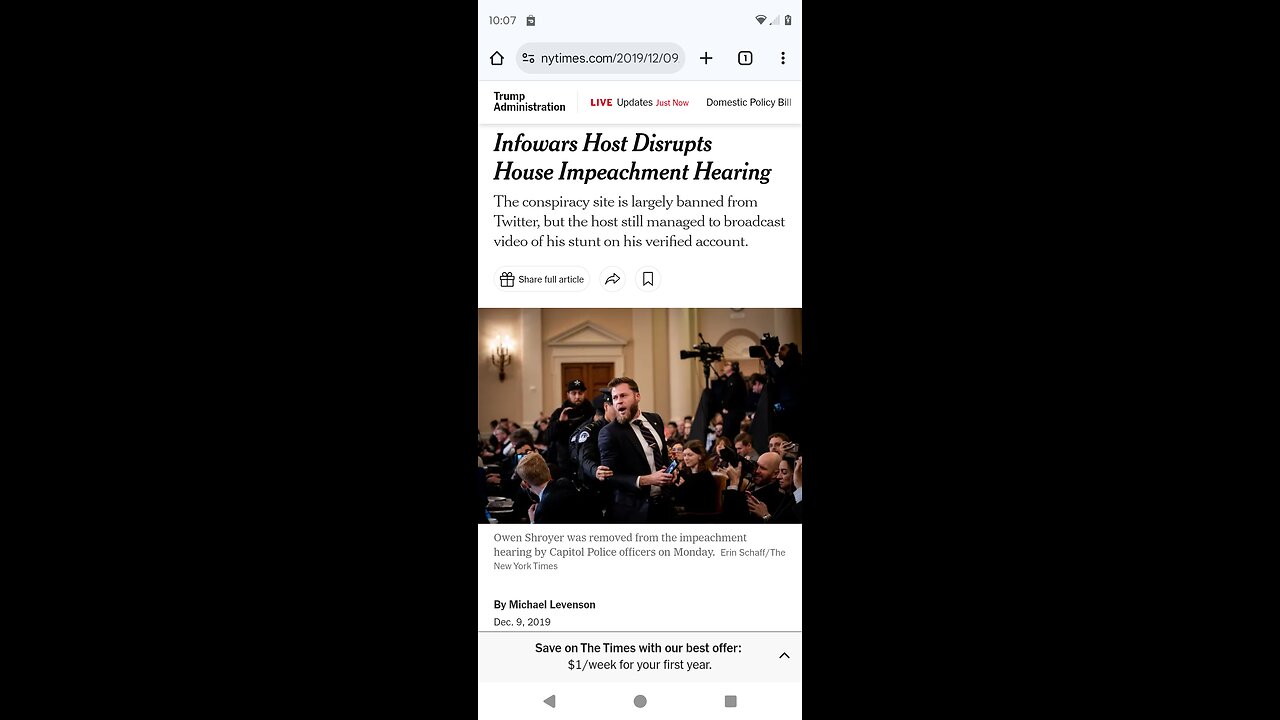The width and height of the screenshot is (1280, 720).
Task: Tap the share arrow icon below the article
Action: 613,279
